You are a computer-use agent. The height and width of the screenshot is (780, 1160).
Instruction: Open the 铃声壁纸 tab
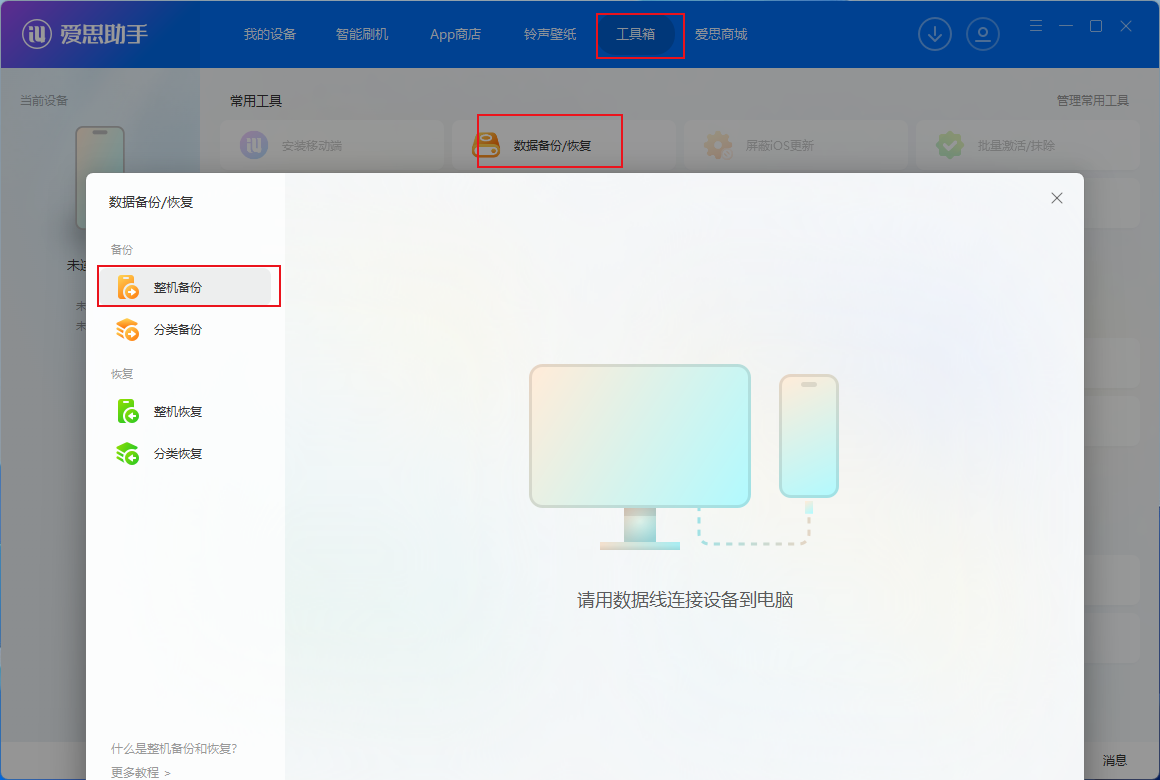coord(550,34)
